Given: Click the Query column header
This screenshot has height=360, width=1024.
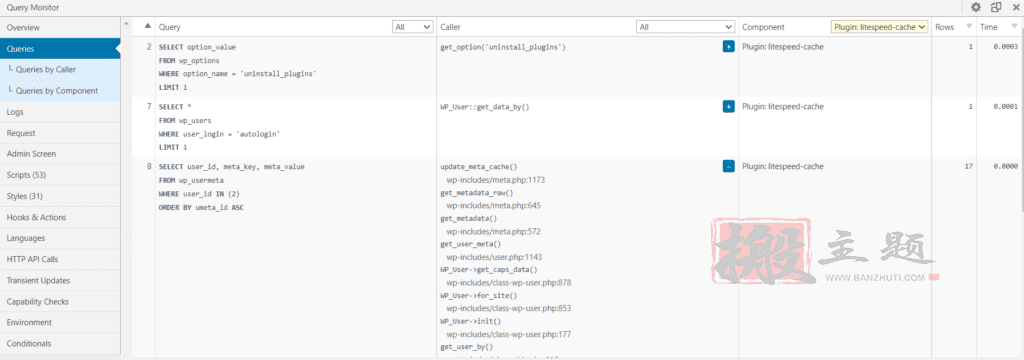Looking at the screenshot, I should point(170,27).
